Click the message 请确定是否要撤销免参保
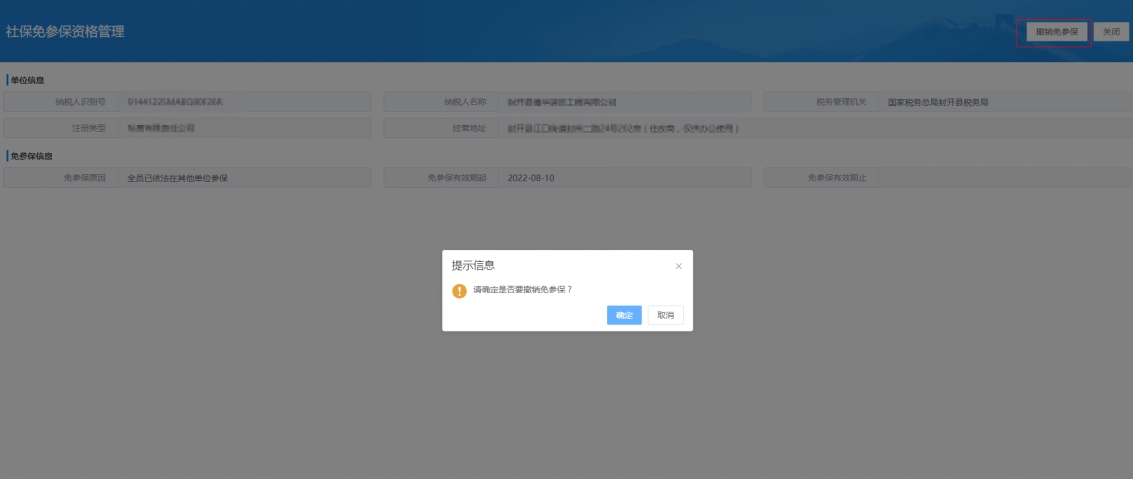This screenshot has height=479, width=1134. [522, 290]
